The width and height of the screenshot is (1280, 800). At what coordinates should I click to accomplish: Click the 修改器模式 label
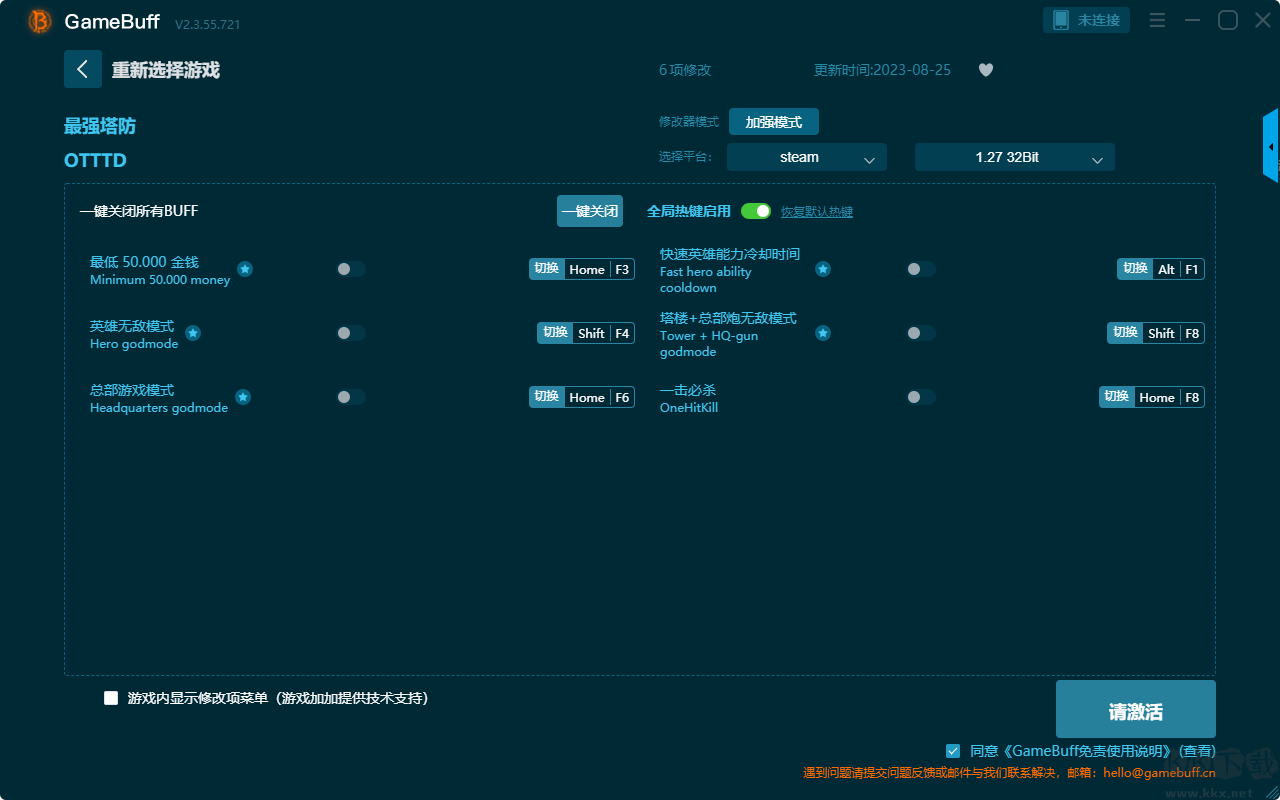coord(689,122)
